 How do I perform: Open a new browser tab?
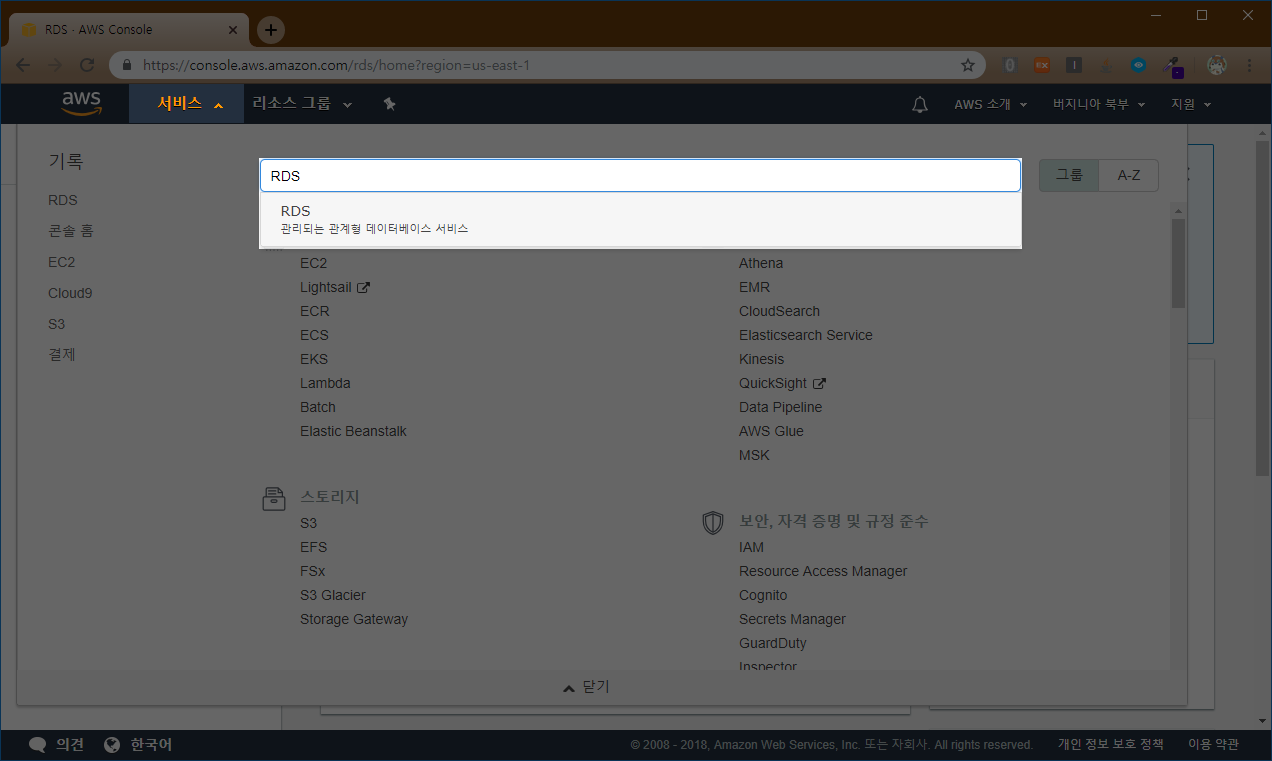[271, 30]
